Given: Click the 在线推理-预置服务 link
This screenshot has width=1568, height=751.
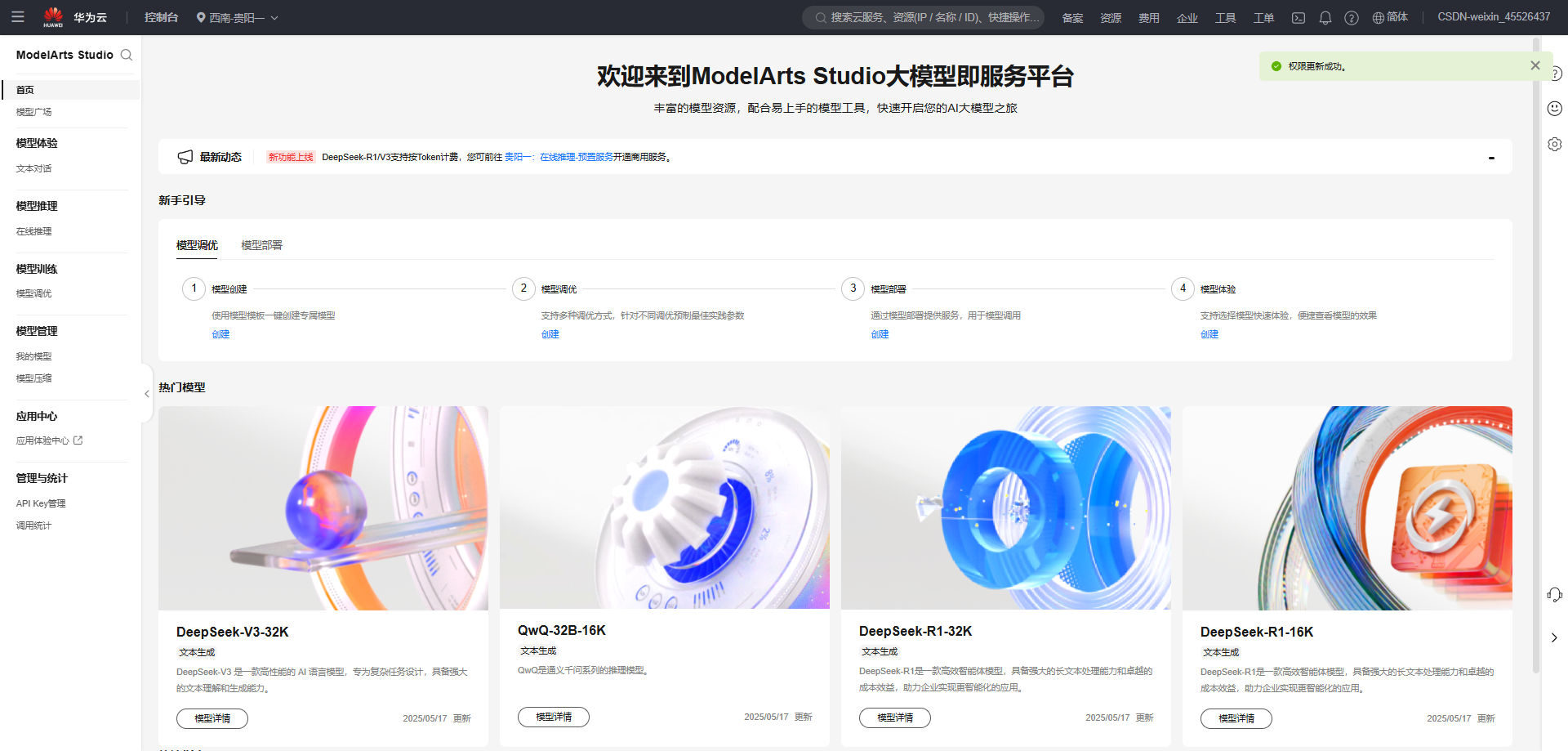Looking at the screenshot, I should [577, 157].
